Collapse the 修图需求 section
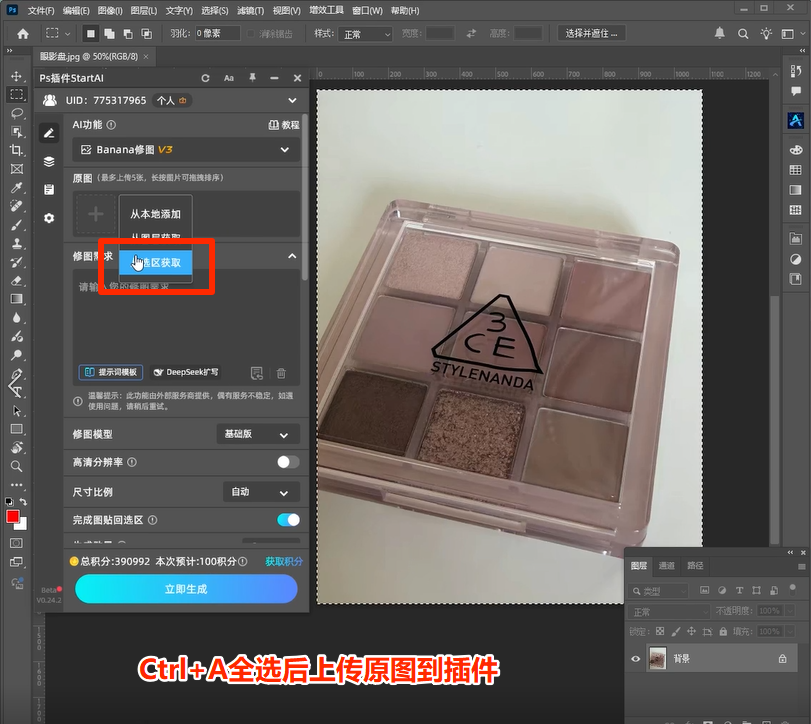 pos(292,256)
